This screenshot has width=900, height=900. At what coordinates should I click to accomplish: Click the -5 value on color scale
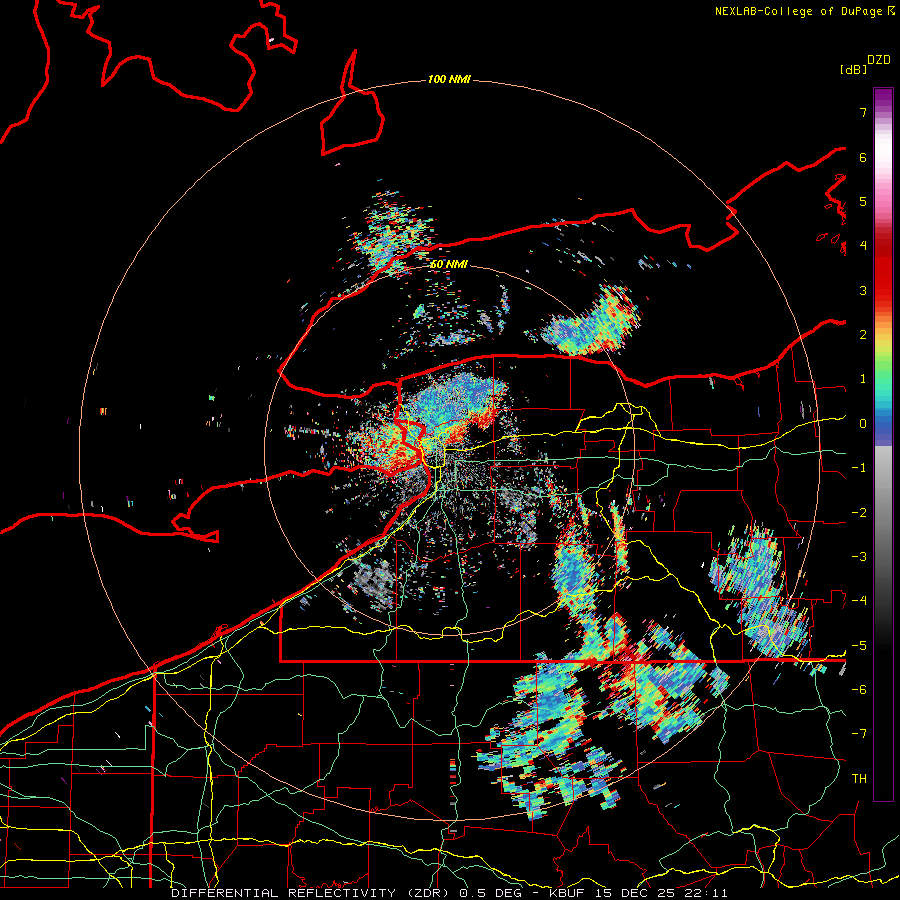pos(859,646)
